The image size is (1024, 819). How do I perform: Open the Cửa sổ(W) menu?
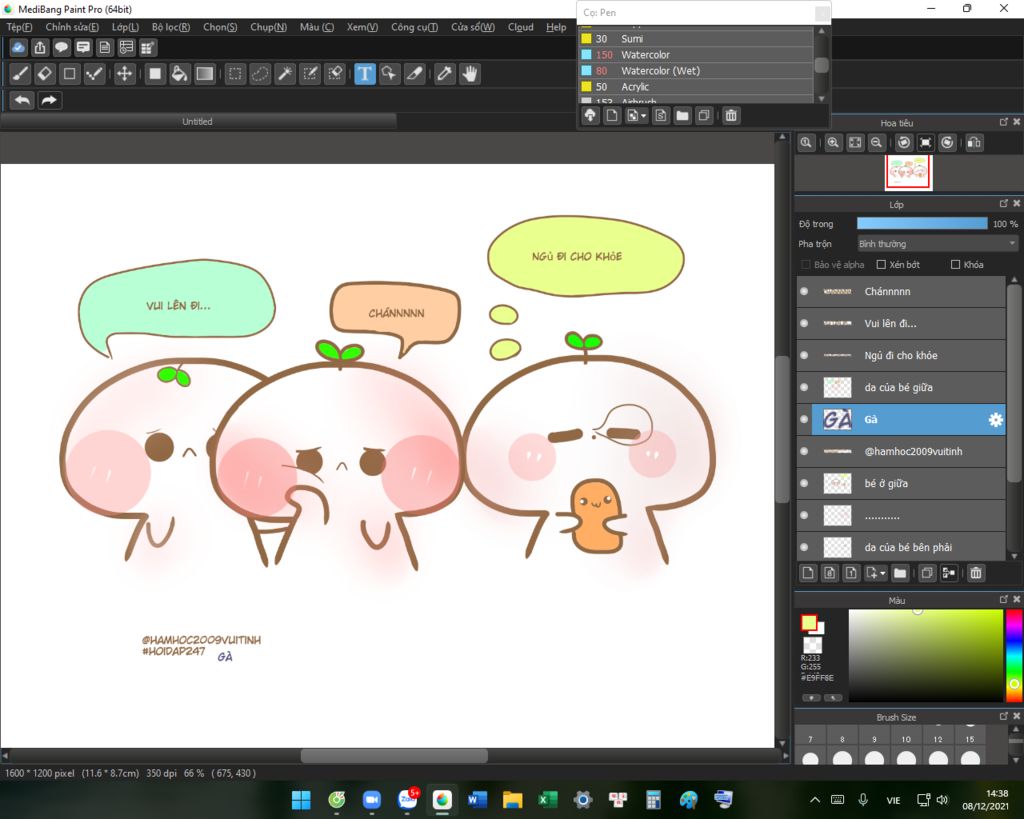[x=473, y=27]
